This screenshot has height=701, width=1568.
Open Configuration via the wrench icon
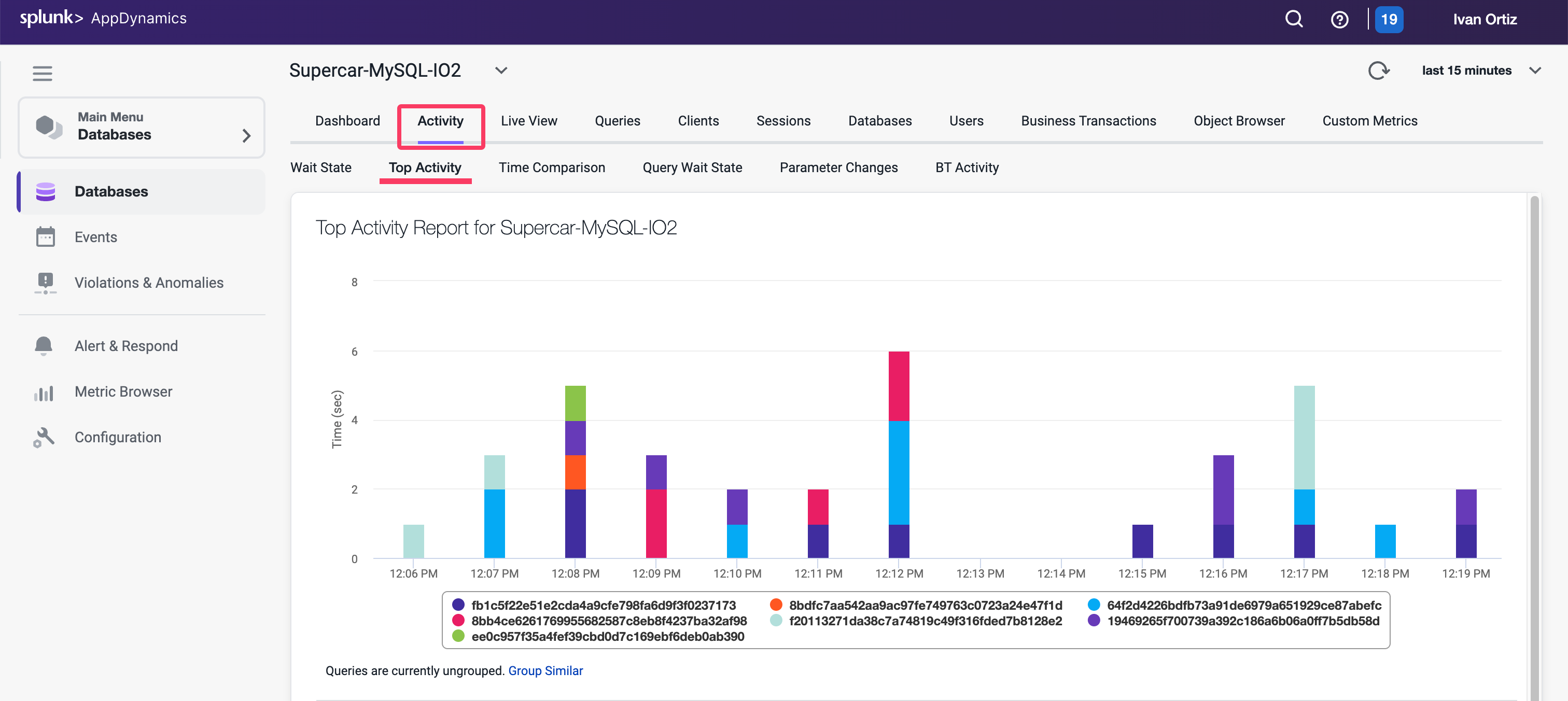coord(44,437)
